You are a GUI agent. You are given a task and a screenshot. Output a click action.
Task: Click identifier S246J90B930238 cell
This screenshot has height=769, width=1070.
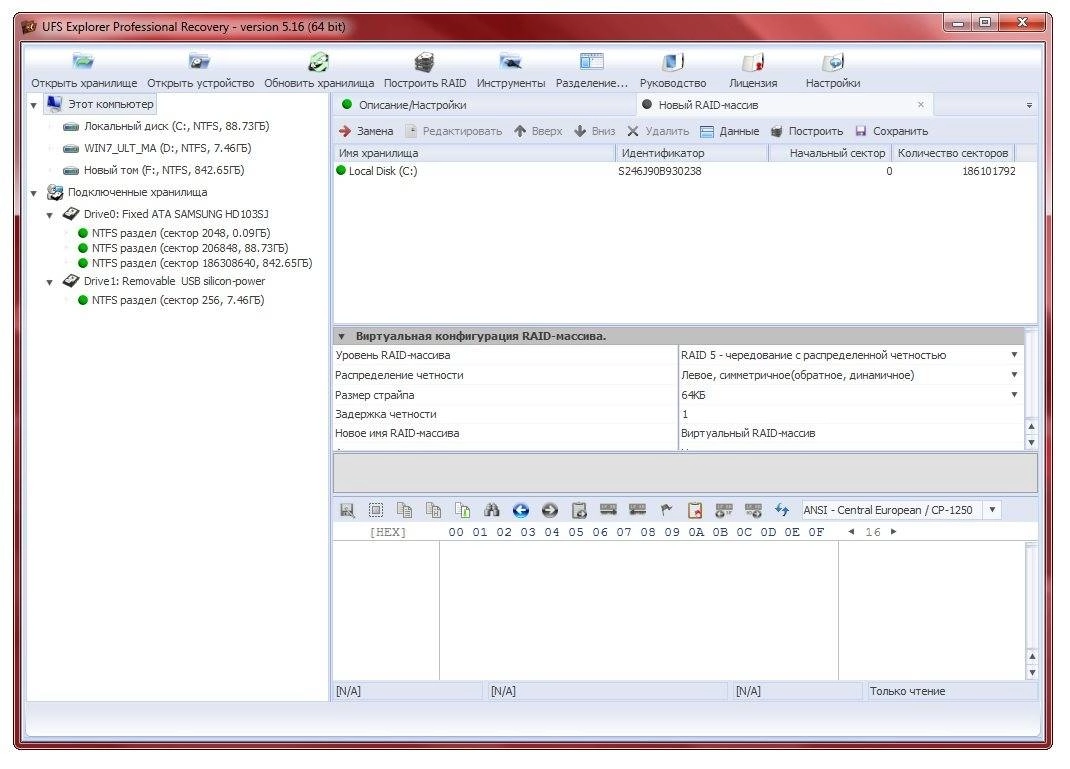[x=659, y=171]
